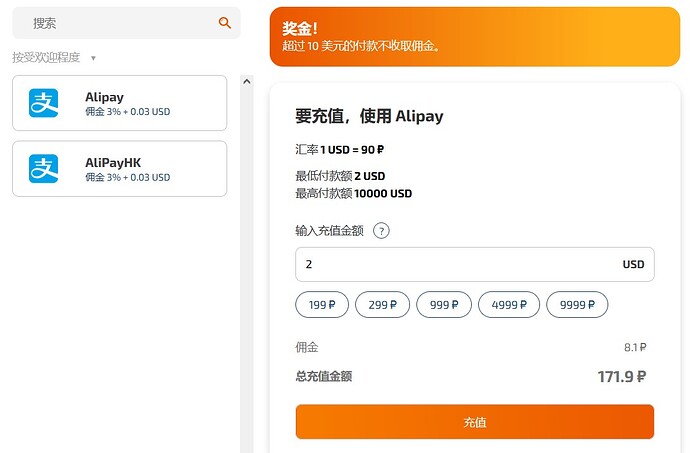Select the AliPayHK payment method
This screenshot has height=453, width=690.
pyautogui.click(x=120, y=169)
